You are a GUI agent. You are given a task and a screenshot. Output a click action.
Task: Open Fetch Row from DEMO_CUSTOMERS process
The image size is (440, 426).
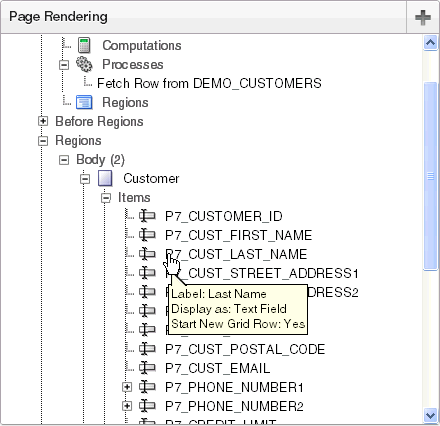(209, 83)
